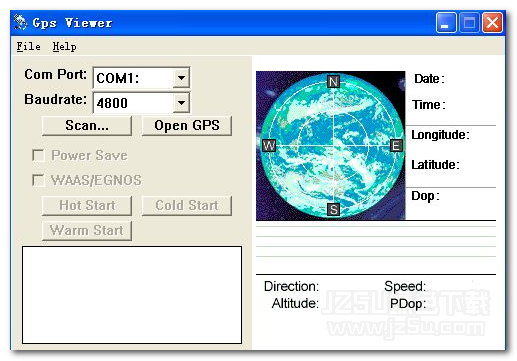The width and height of the screenshot is (517, 361).
Task: Click the Longitude: label
Action: pos(440,135)
